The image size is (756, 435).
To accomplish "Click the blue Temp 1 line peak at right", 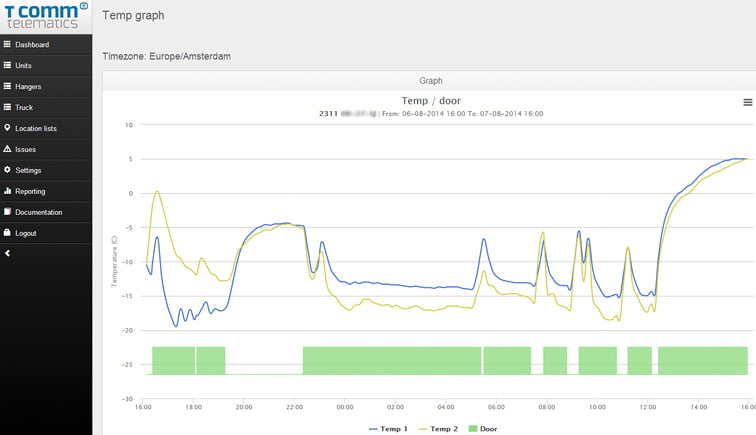I will 738,159.
